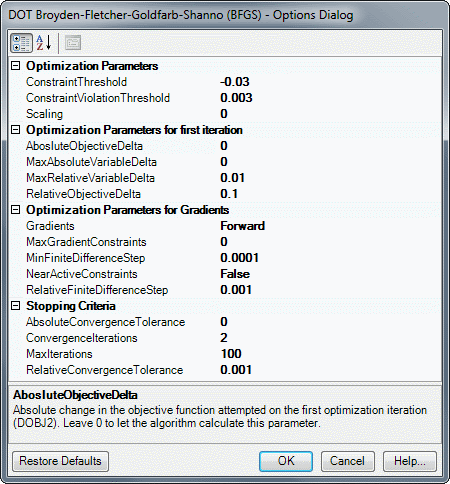Edit the MinFiniteDifferenceStep value 0.0001

330,258
